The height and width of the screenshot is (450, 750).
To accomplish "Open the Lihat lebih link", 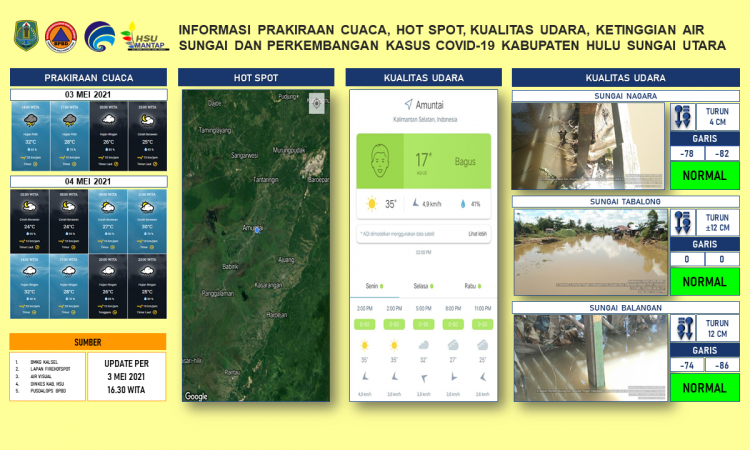I will click(477, 234).
